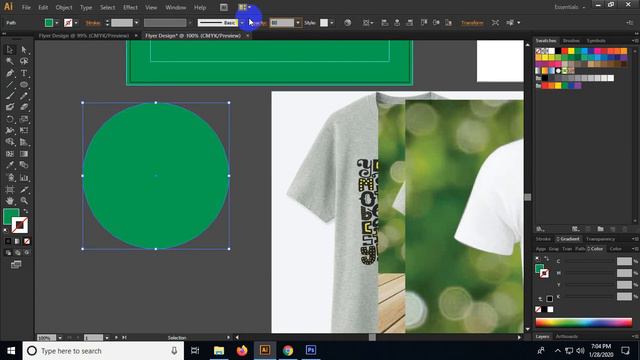Swap fill and stroke in toolbox
Image resolution: width=640 pixels, height=360 pixels.
(25, 211)
